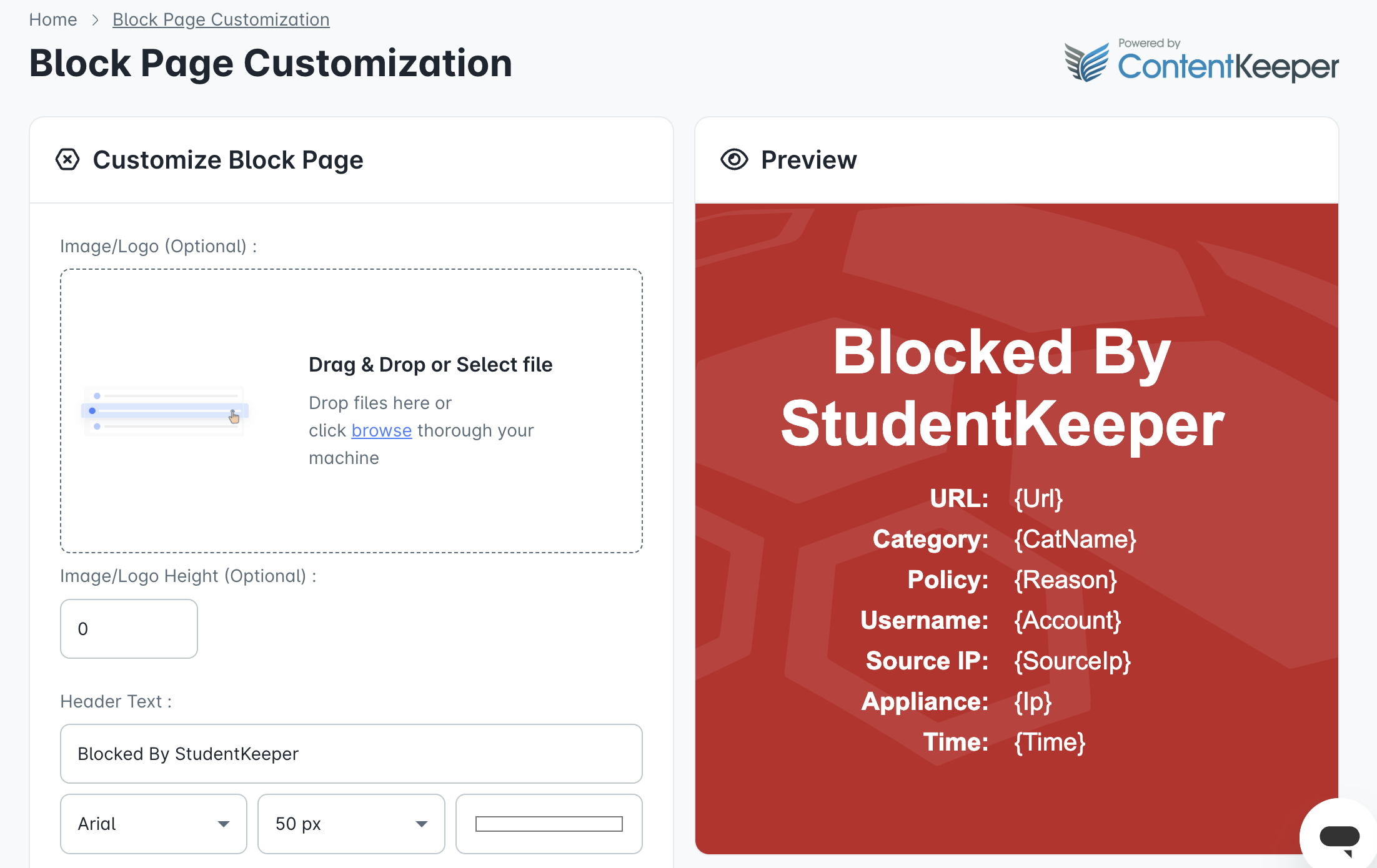This screenshot has width=1377, height=868.
Task: Click the Preview eye icon
Action: (x=734, y=160)
